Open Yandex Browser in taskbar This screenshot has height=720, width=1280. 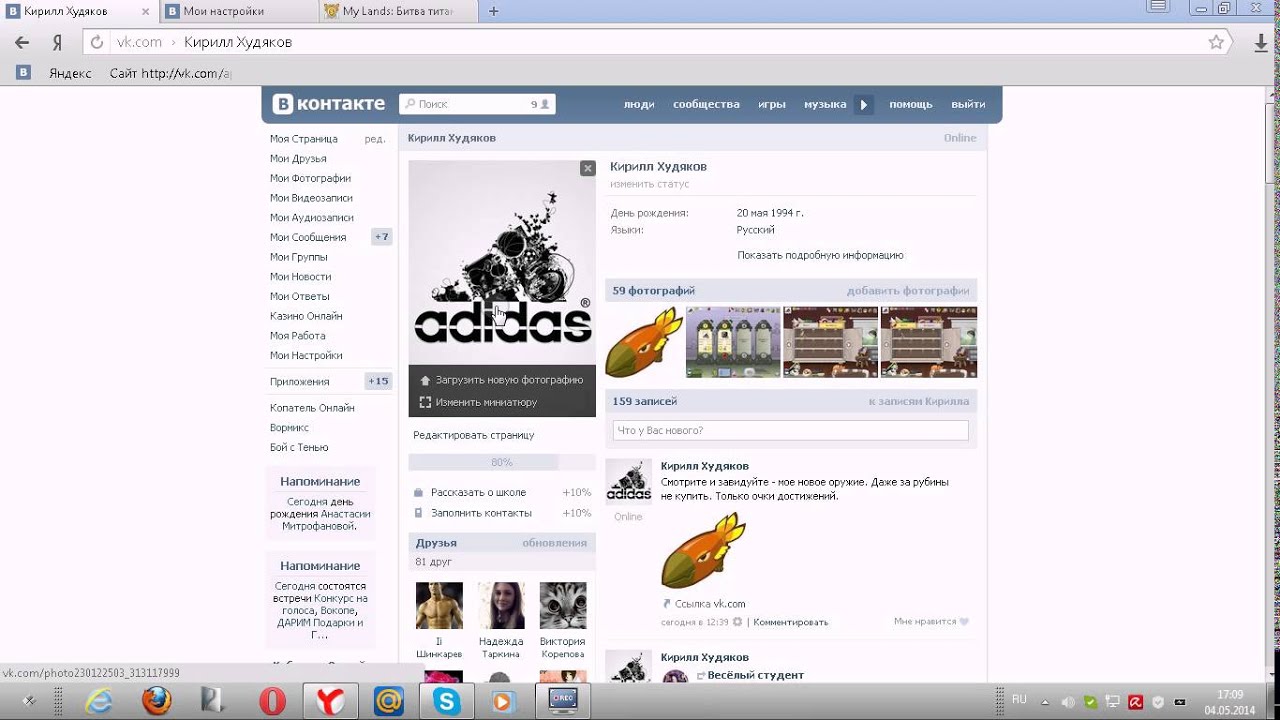pos(330,701)
